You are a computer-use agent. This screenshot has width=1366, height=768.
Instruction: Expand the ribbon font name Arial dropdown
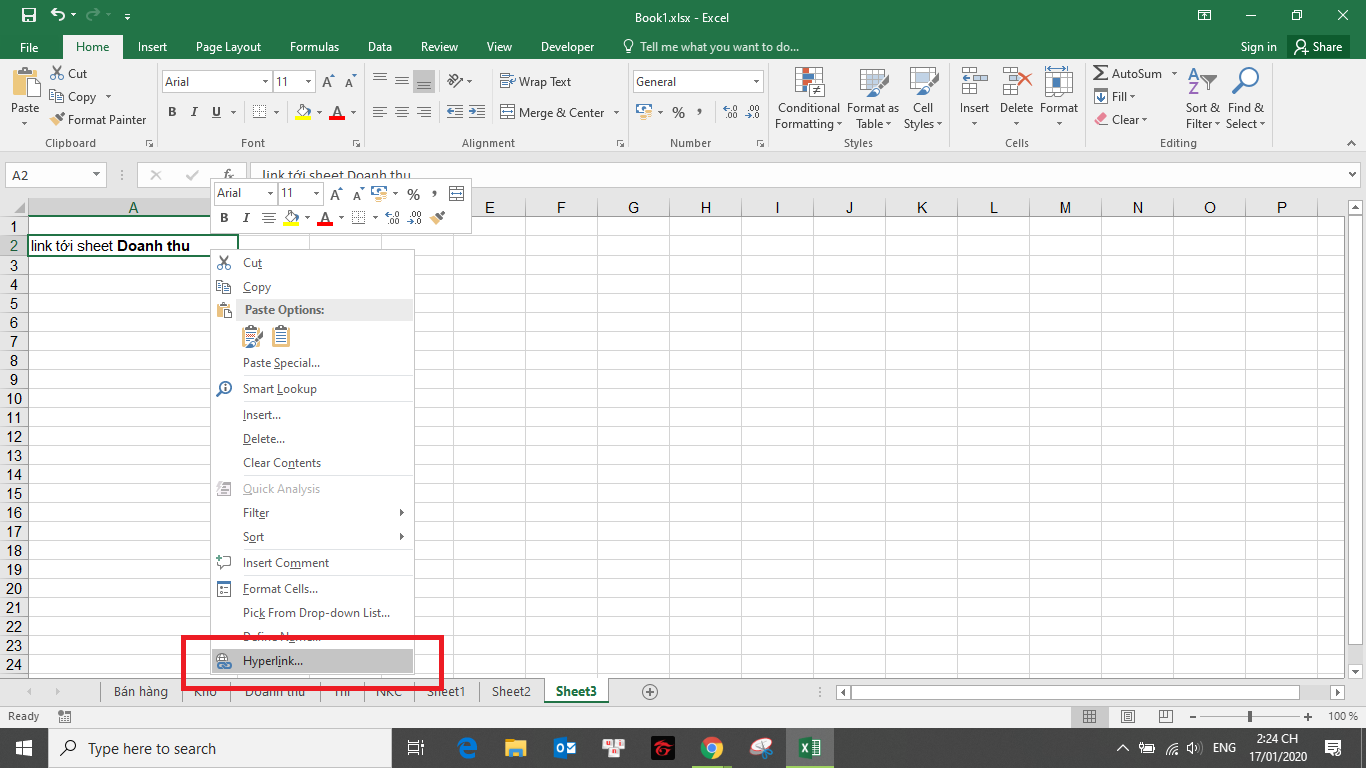pos(265,82)
